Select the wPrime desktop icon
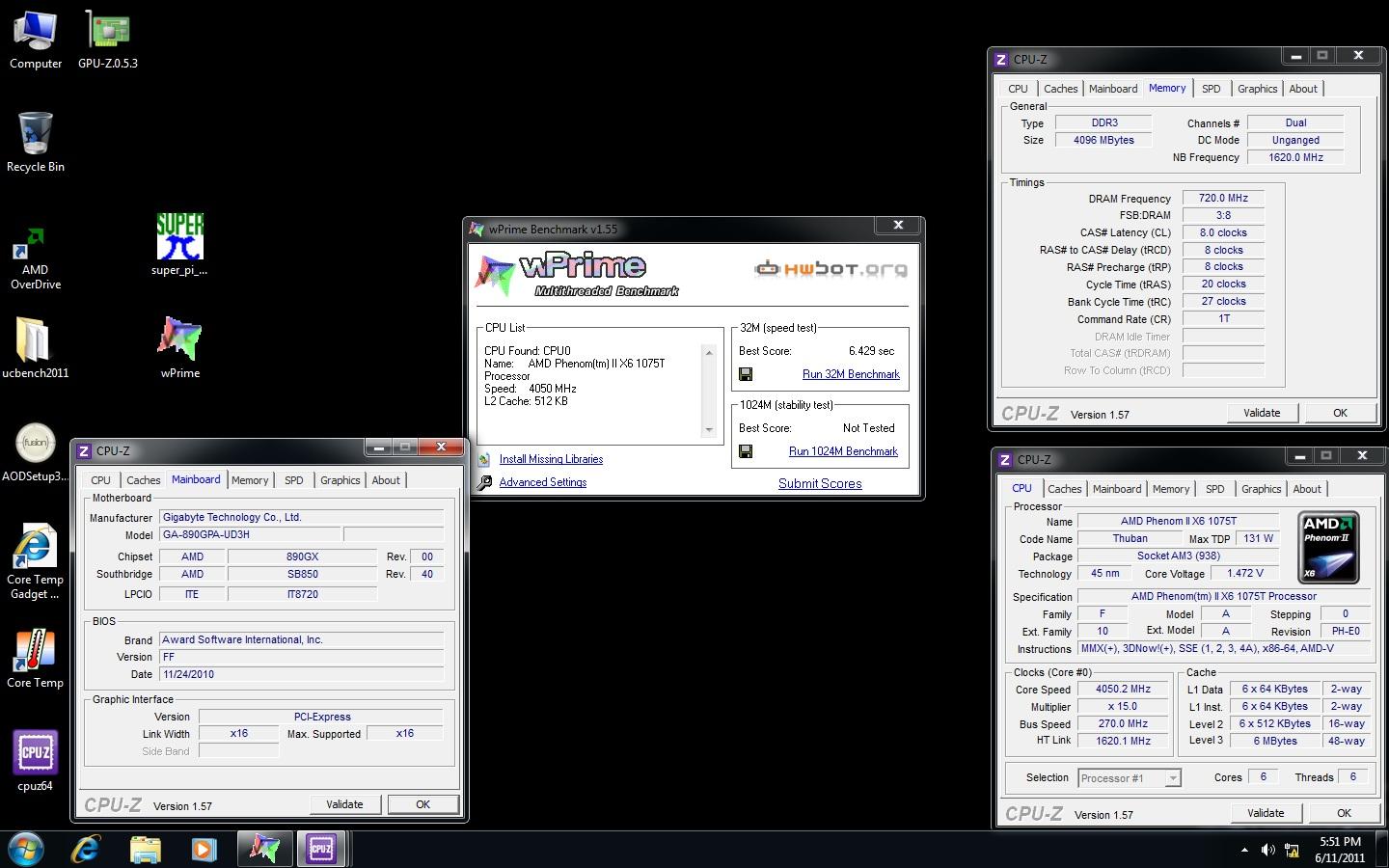The height and width of the screenshot is (868, 1389). click(x=180, y=347)
